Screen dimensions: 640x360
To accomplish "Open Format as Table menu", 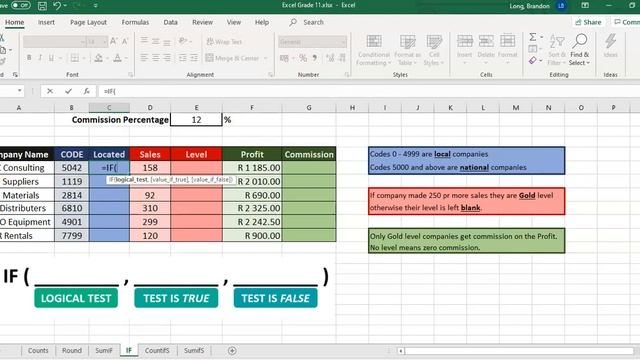I will point(407,50).
